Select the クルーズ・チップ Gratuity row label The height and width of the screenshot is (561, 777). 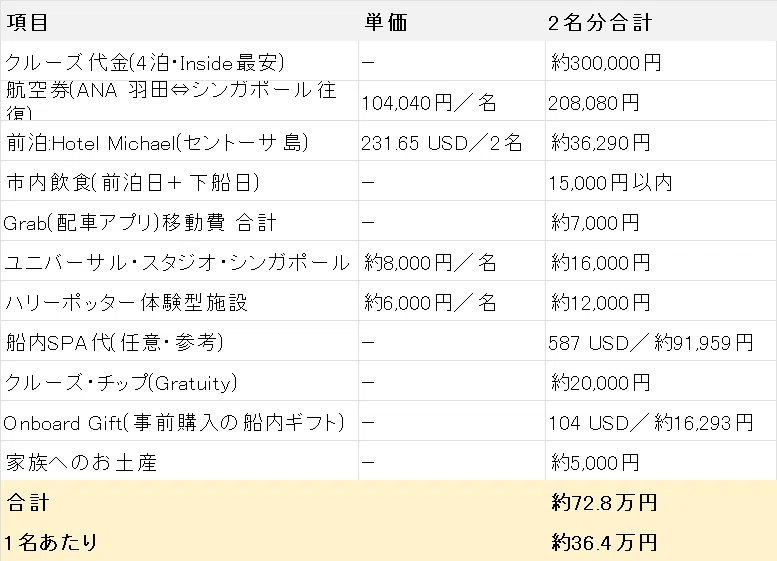(121, 383)
